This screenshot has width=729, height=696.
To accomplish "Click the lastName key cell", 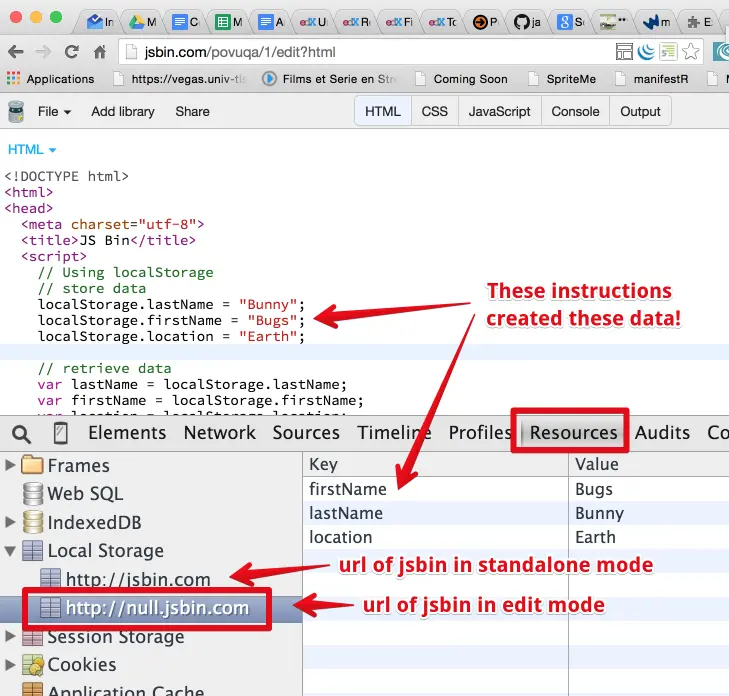I will pos(436,513).
